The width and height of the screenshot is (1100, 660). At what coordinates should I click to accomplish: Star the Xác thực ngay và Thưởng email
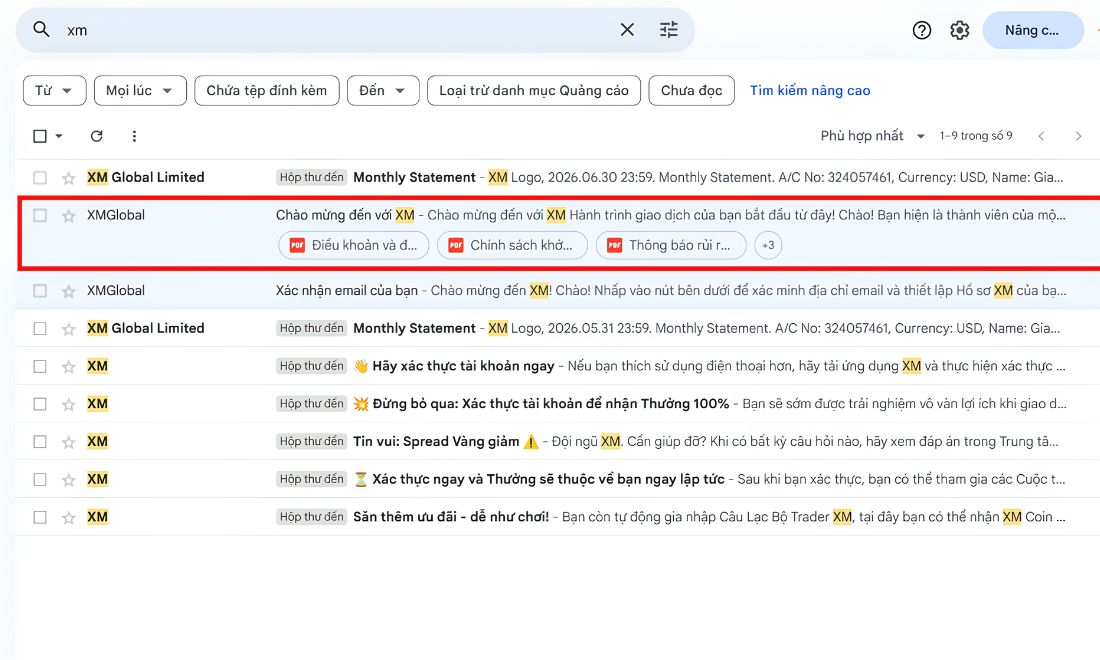point(68,480)
